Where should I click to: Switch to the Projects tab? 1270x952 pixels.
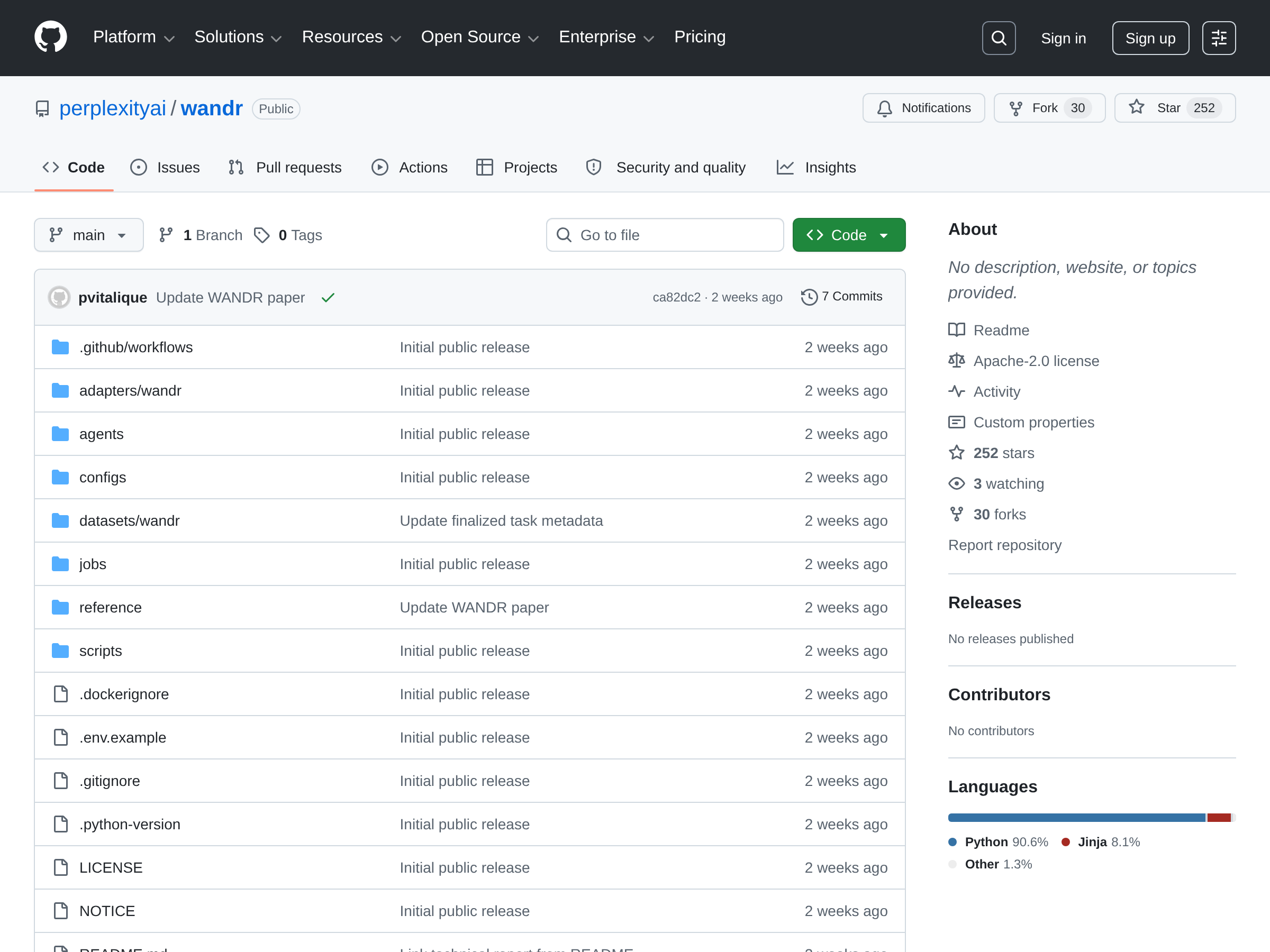click(x=516, y=168)
